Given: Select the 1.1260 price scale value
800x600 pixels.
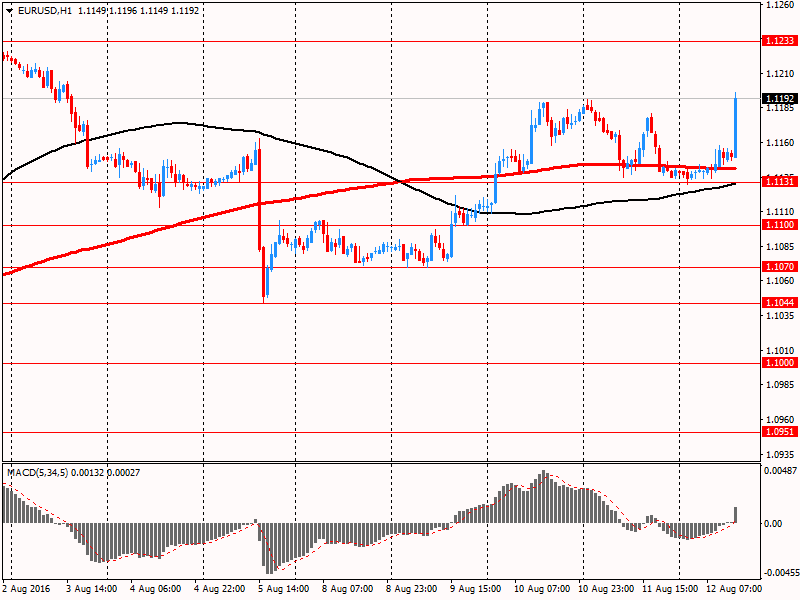Looking at the screenshot, I should click(781, 6).
